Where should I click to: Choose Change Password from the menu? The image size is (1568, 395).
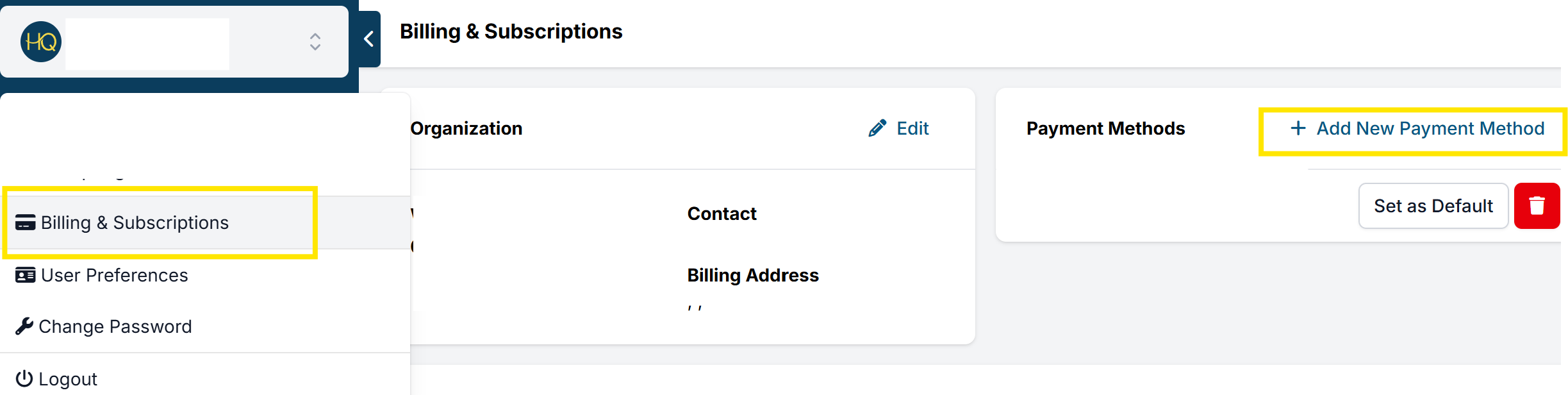115,326
